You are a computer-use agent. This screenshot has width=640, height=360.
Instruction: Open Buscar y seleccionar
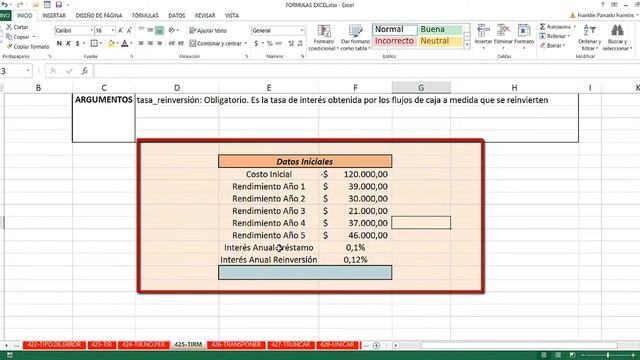[x=617, y=38]
